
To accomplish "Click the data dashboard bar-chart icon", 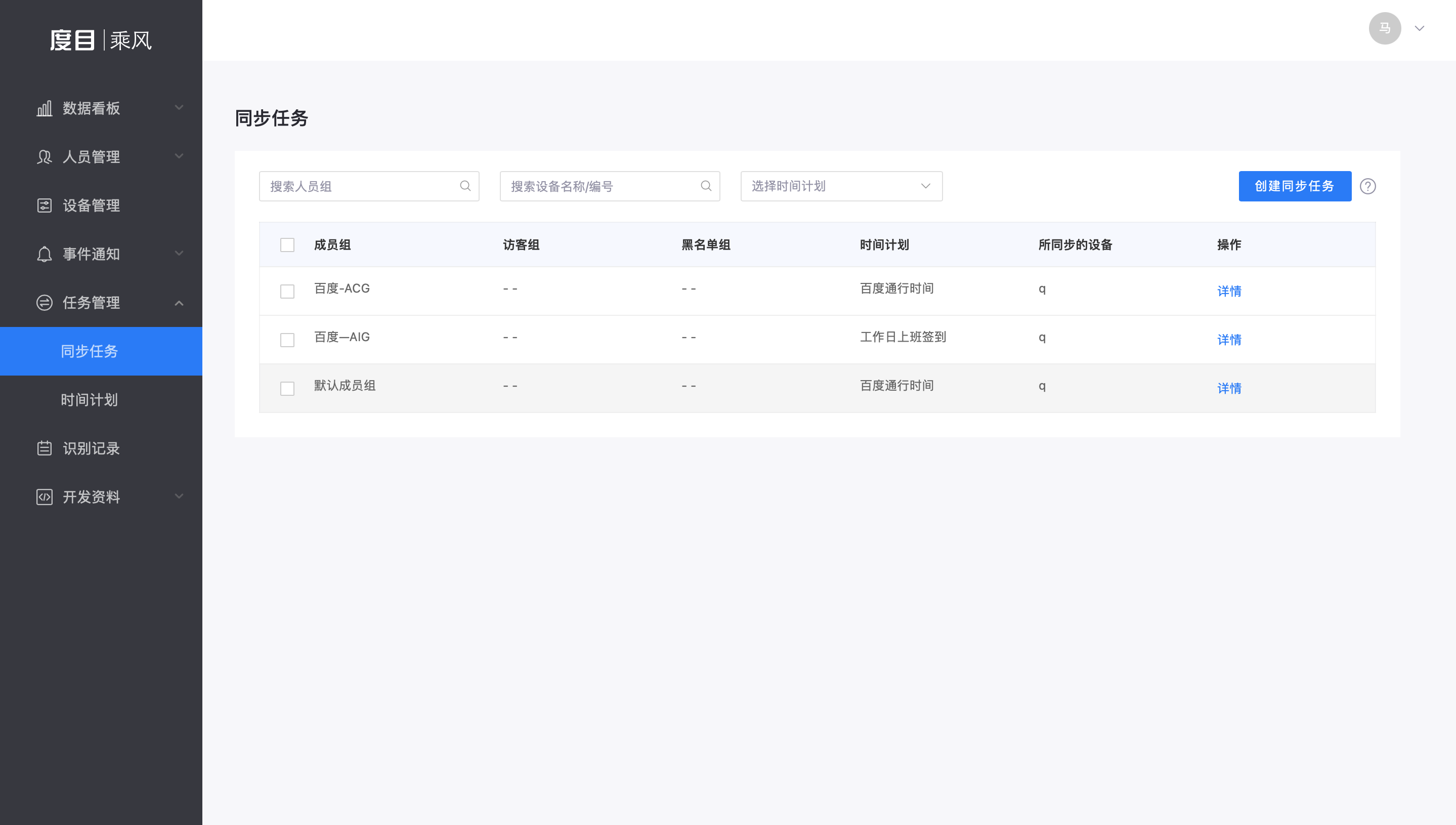I will [44, 108].
